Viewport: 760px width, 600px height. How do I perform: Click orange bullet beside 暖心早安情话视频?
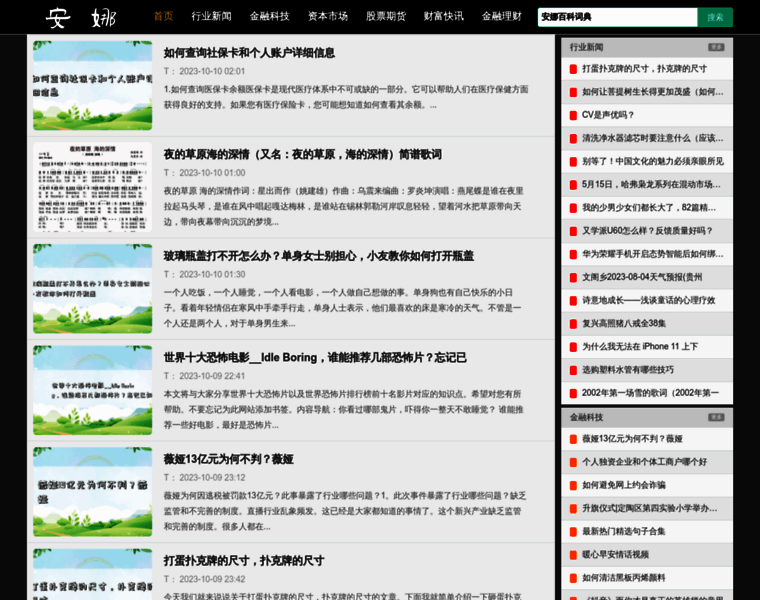point(573,555)
